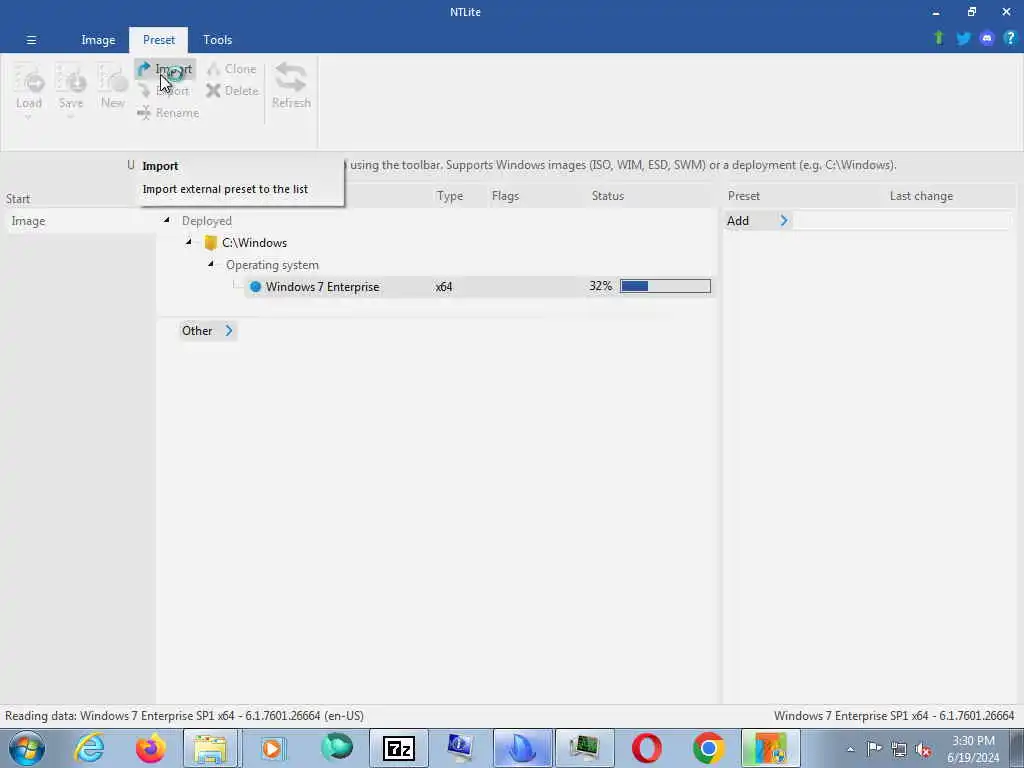Click the Preset column header
The height and width of the screenshot is (768, 1024).
(x=744, y=196)
